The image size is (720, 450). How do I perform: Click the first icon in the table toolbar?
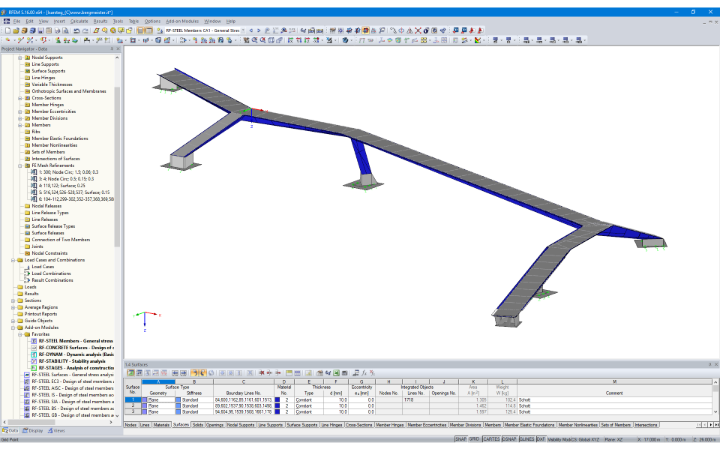coord(131,373)
